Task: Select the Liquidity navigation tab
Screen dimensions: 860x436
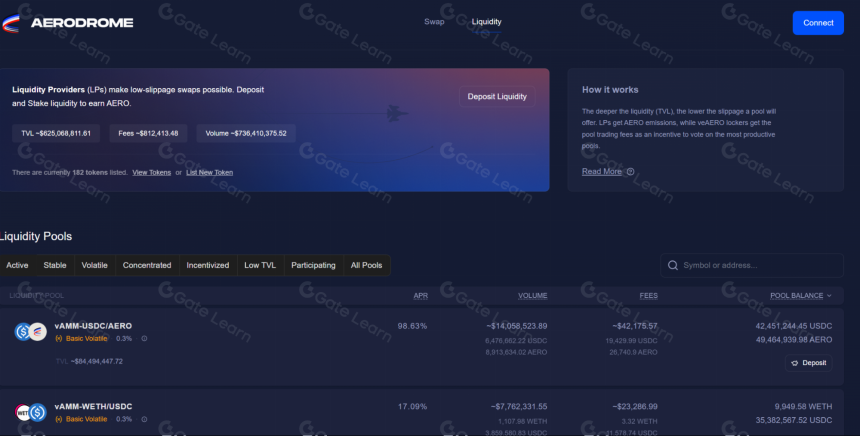Action: click(x=486, y=22)
